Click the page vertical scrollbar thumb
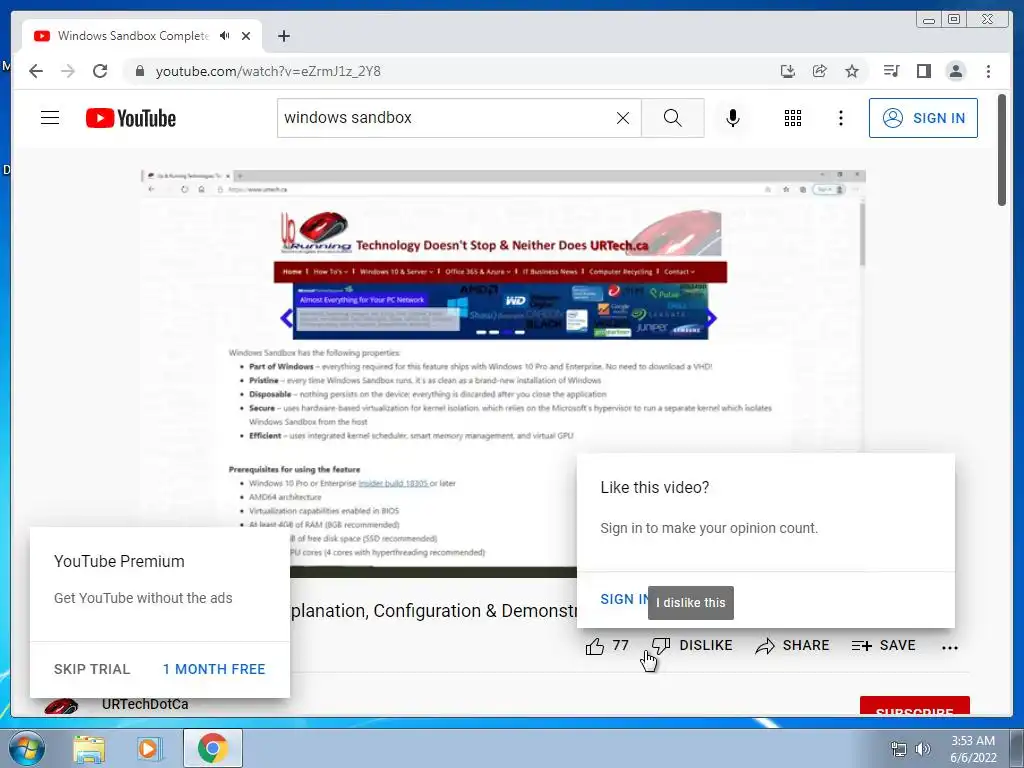Screen dimensions: 1024x768 click(1002, 150)
